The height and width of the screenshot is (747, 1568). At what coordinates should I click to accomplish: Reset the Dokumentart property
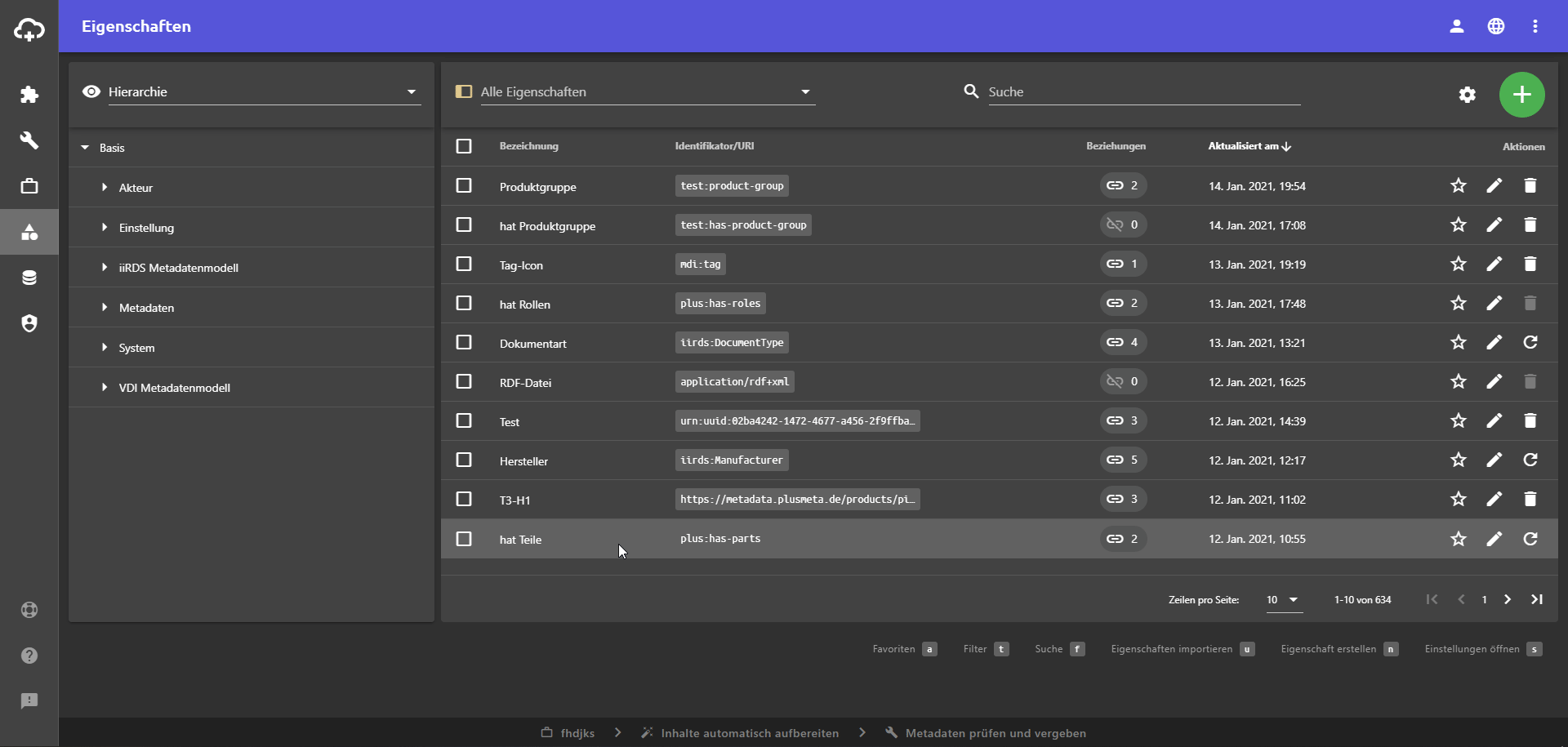pyautogui.click(x=1530, y=343)
